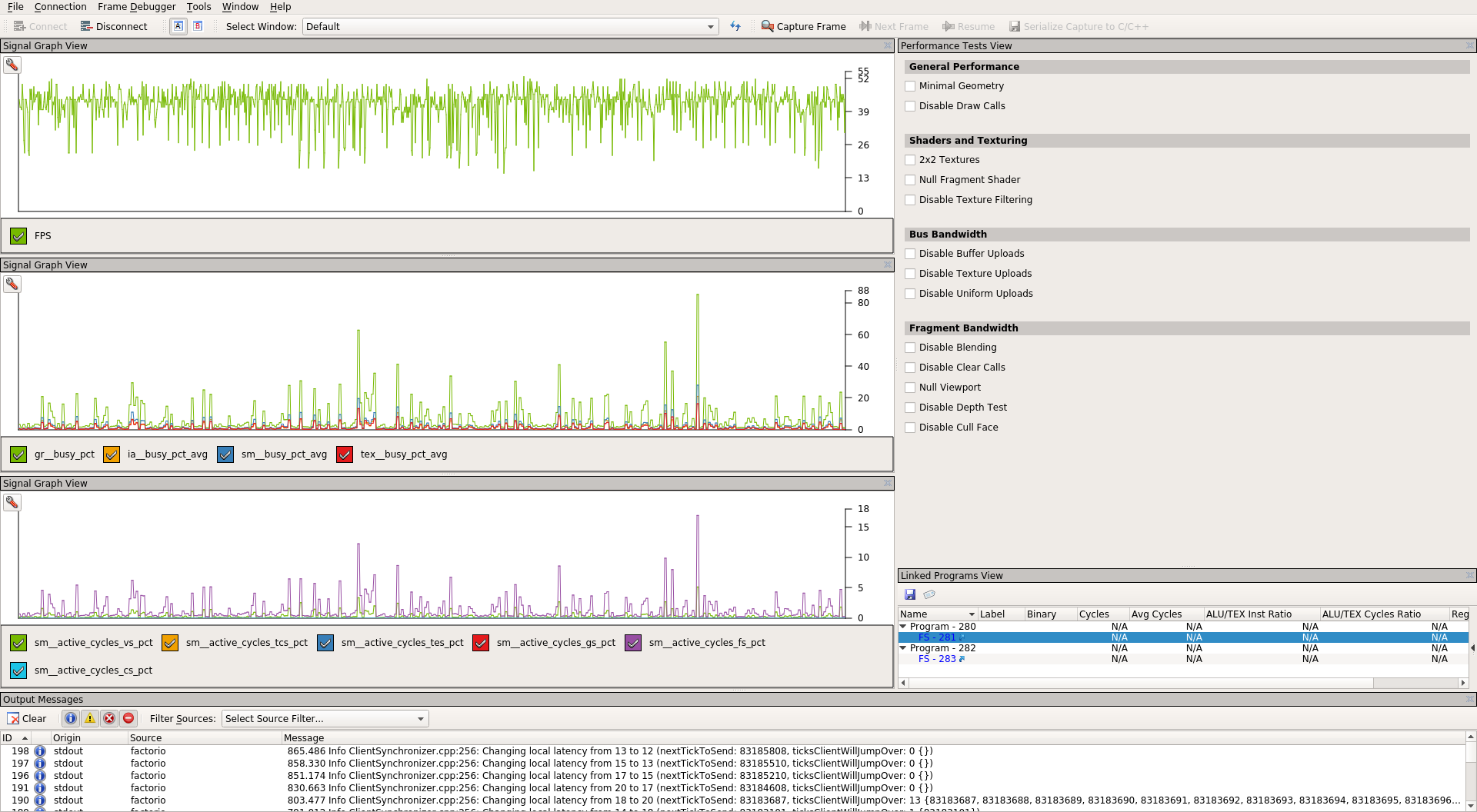The height and width of the screenshot is (812, 1477).
Task: Enable Disable Cull Face checkbox
Action: [910, 428]
